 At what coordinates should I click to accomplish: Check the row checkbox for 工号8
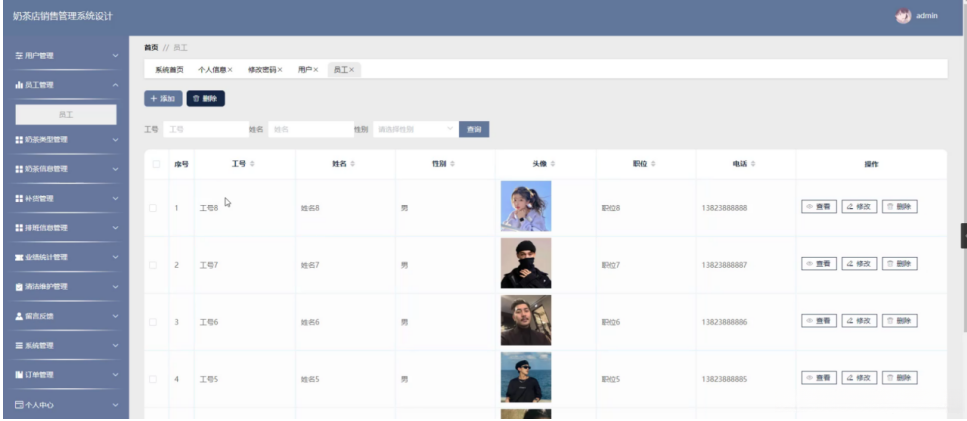click(153, 208)
